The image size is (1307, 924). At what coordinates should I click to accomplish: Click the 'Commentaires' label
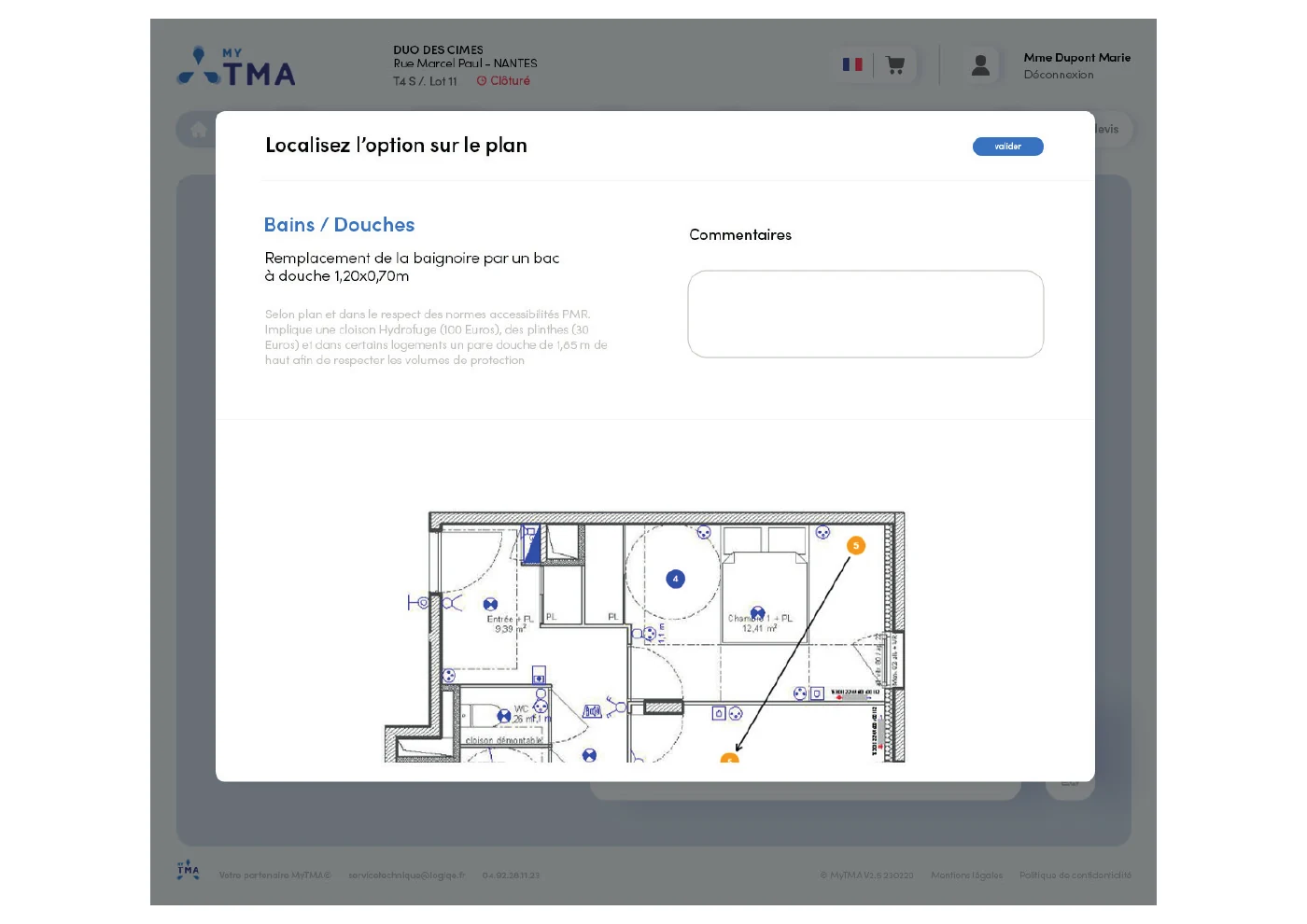(x=740, y=235)
